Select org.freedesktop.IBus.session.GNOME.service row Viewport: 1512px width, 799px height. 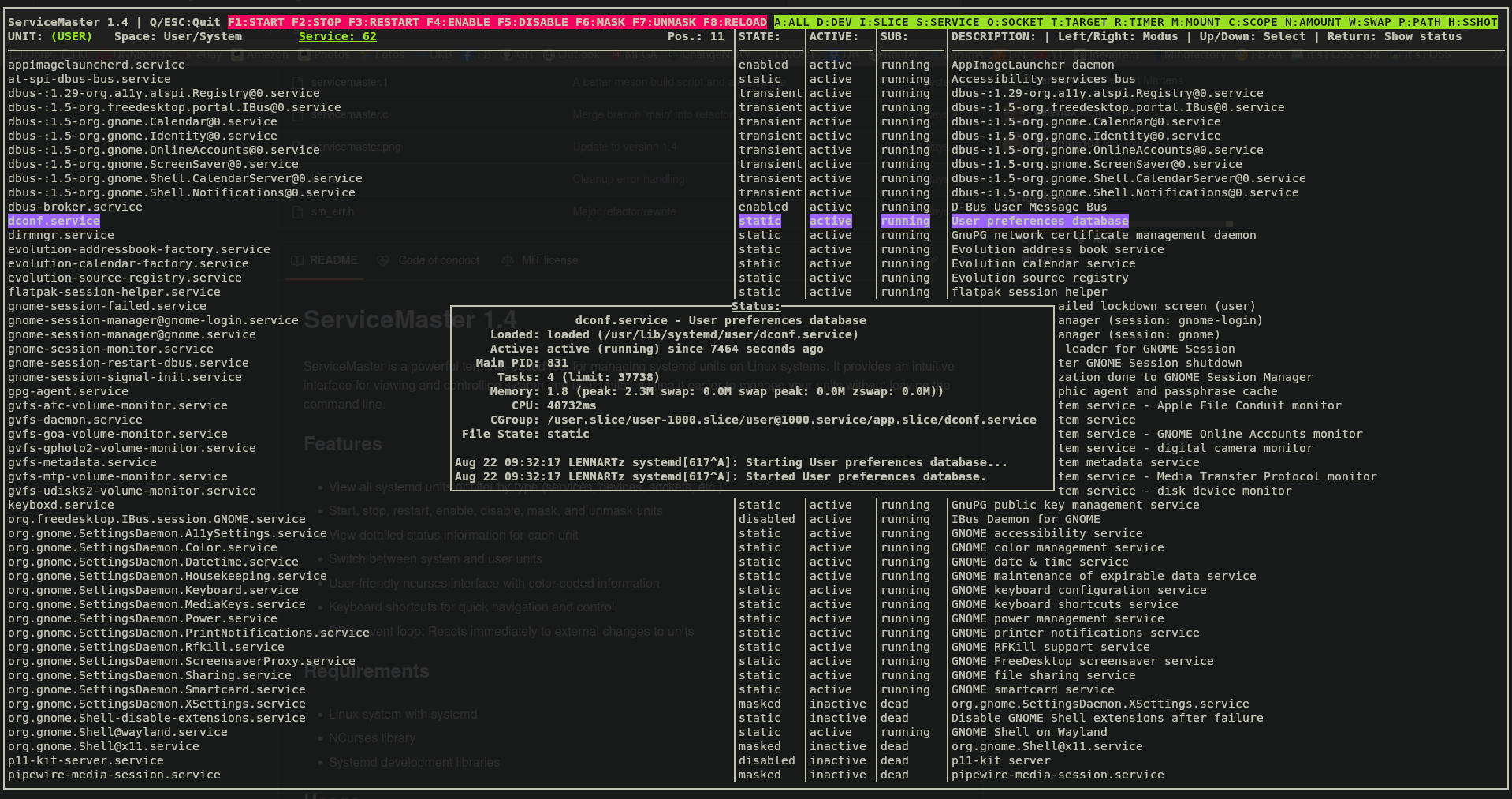tap(157, 519)
